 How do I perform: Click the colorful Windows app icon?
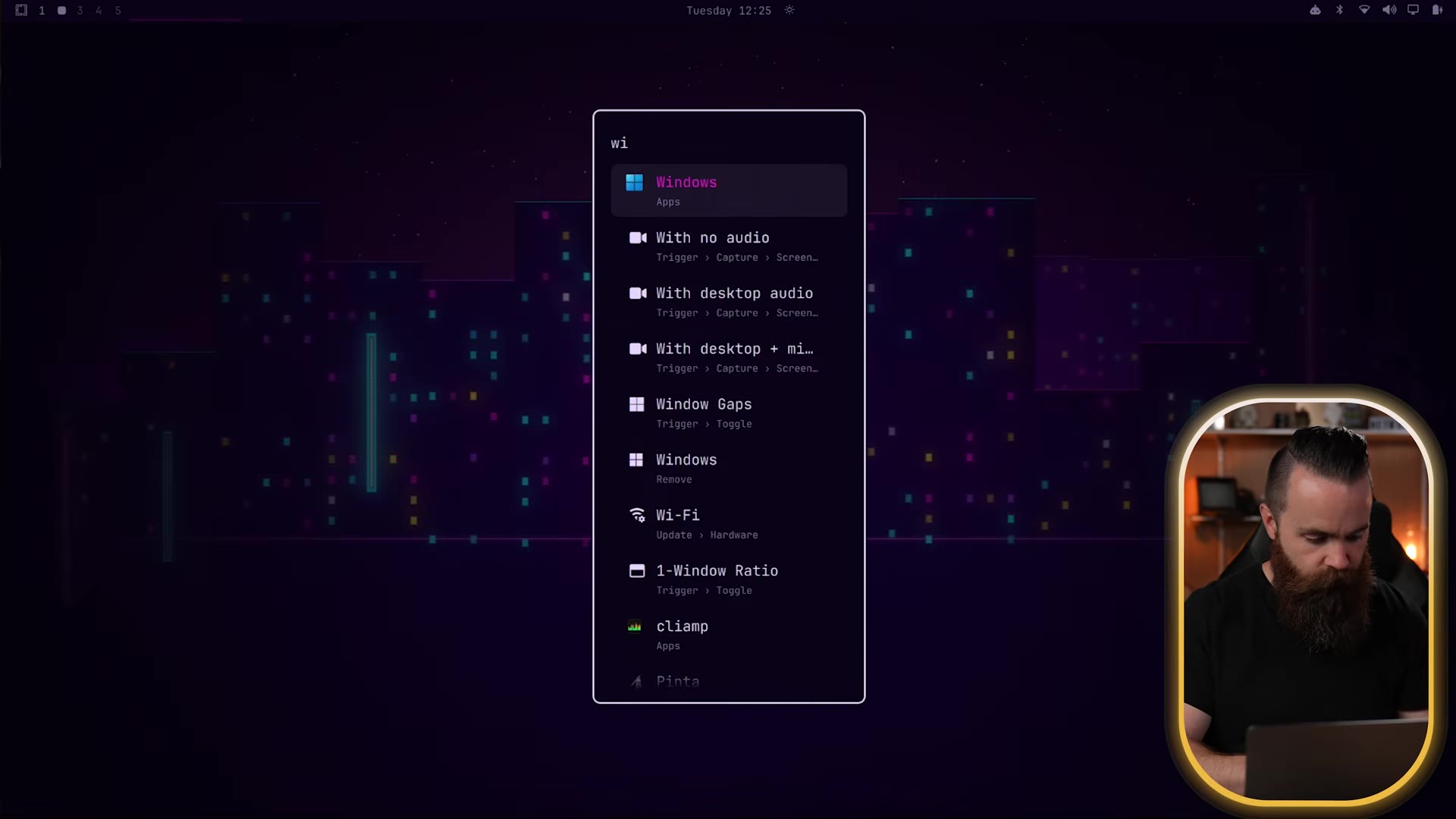tap(635, 183)
